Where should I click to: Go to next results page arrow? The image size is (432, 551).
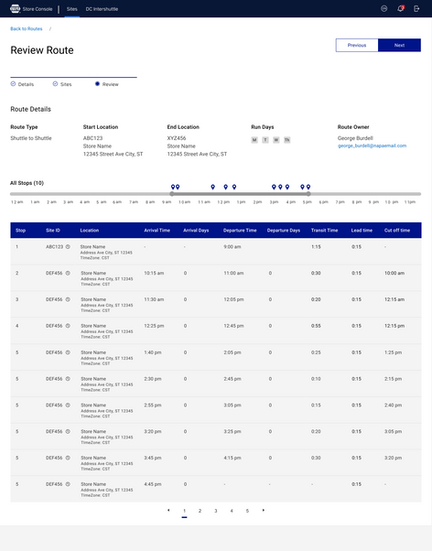[x=263, y=511]
